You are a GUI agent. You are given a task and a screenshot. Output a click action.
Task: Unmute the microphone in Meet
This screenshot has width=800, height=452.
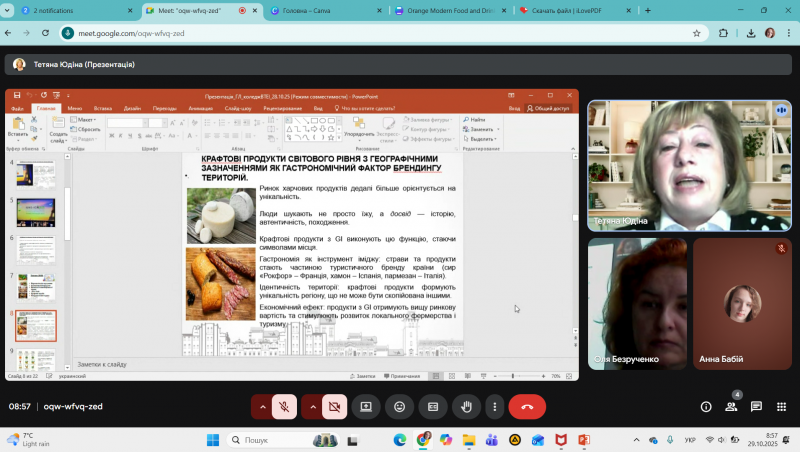click(285, 407)
